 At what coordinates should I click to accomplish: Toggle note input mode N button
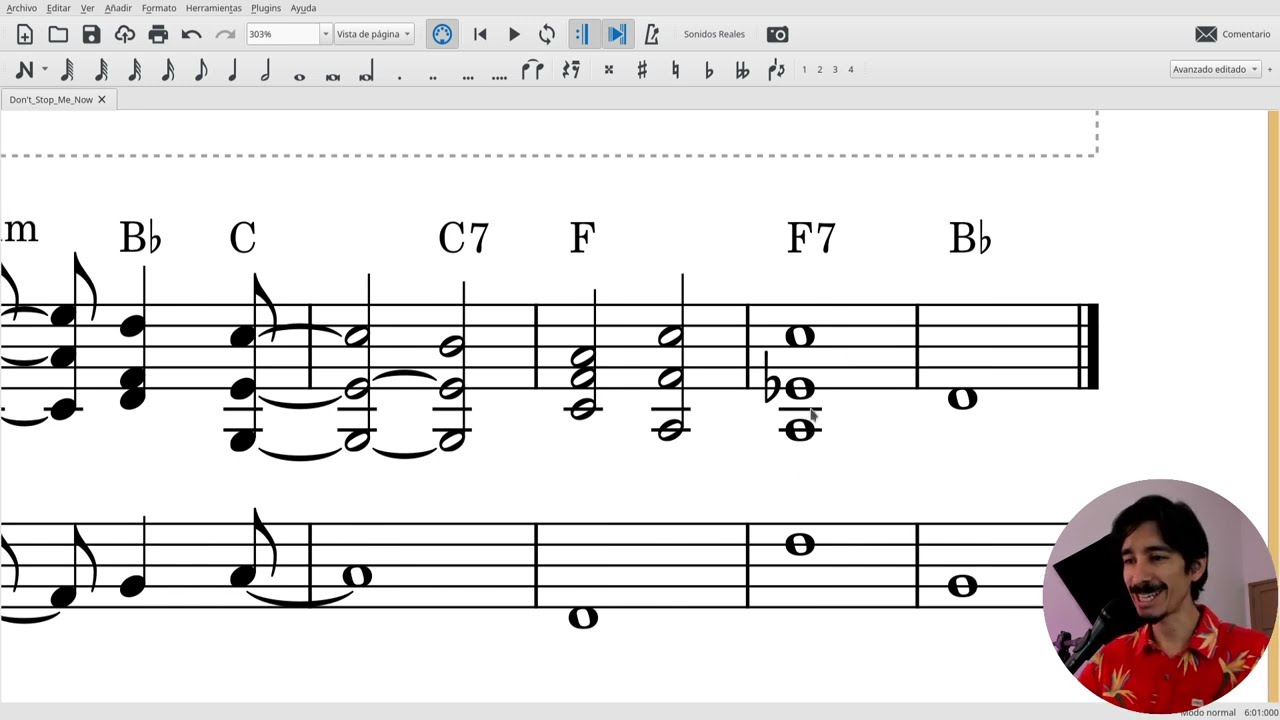pyautogui.click(x=25, y=69)
